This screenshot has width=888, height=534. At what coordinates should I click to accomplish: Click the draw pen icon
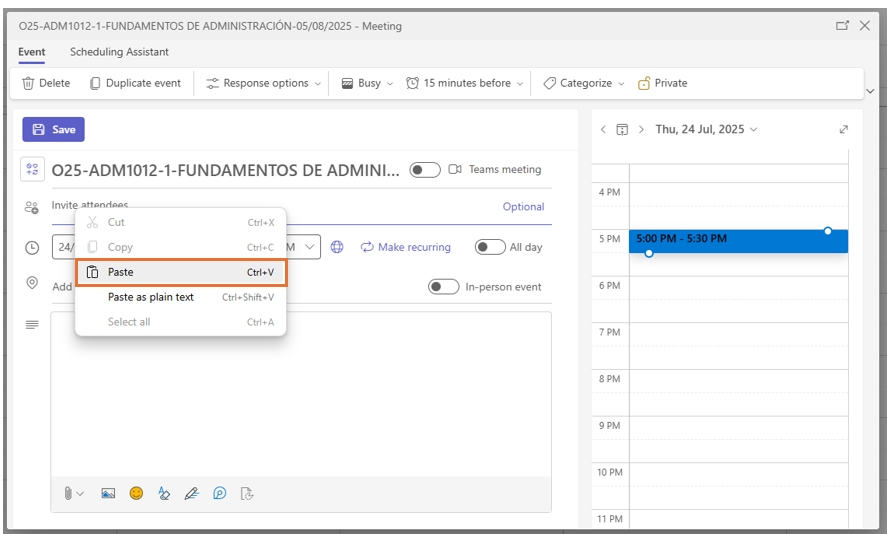pyautogui.click(x=192, y=494)
